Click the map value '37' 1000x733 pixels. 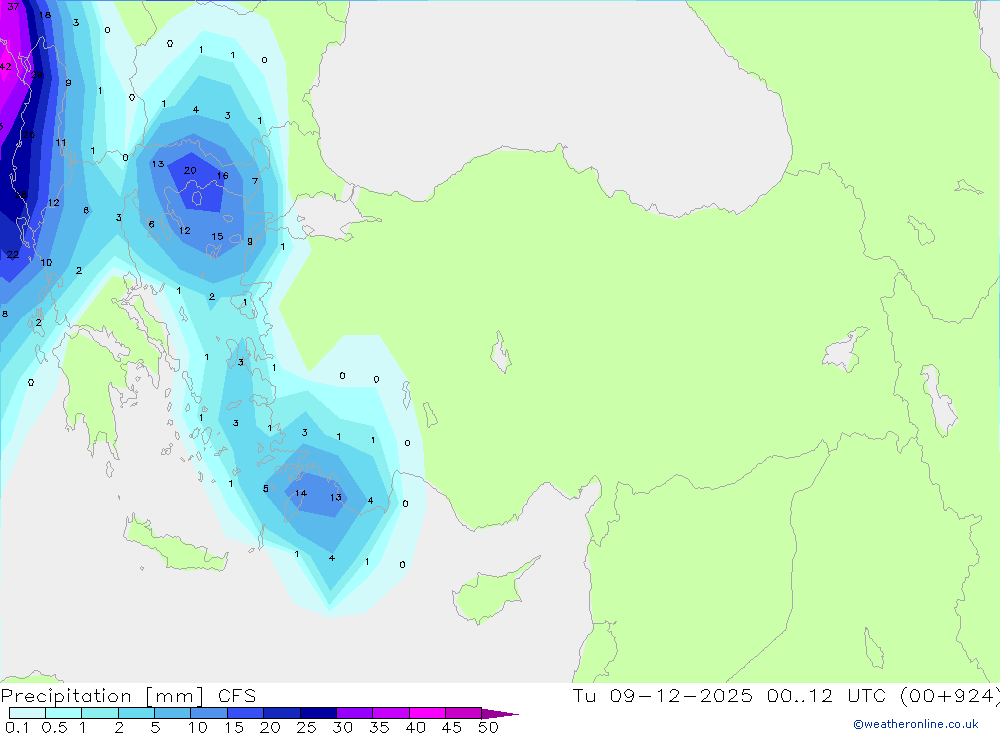13,7
